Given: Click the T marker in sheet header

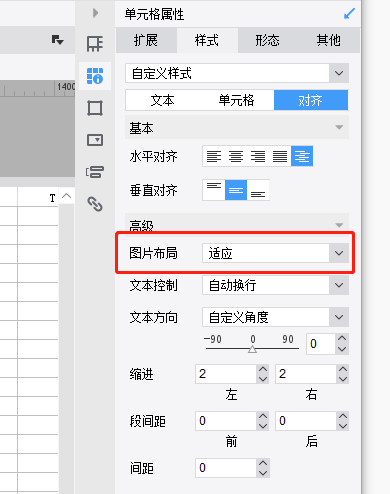Looking at the screenshot, I should 52,198.
